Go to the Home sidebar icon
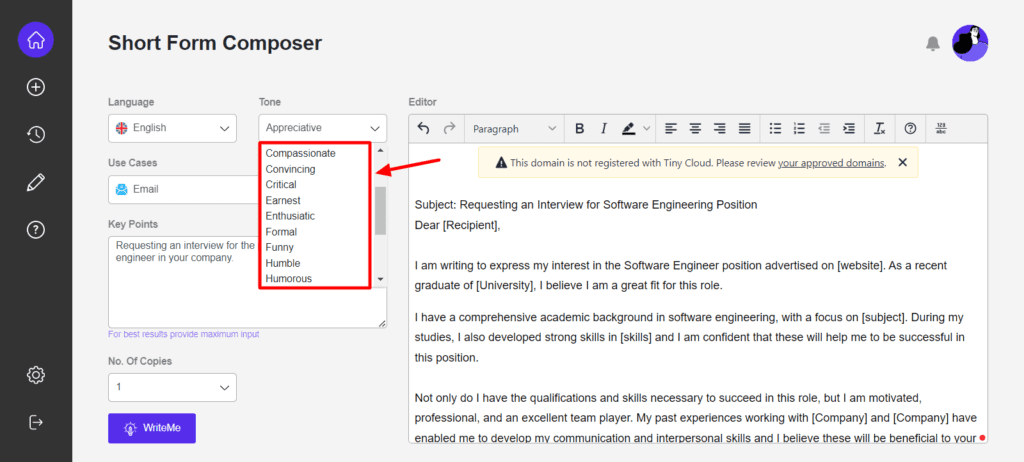This screenshot has width=1024, height=462. point(36,40)
